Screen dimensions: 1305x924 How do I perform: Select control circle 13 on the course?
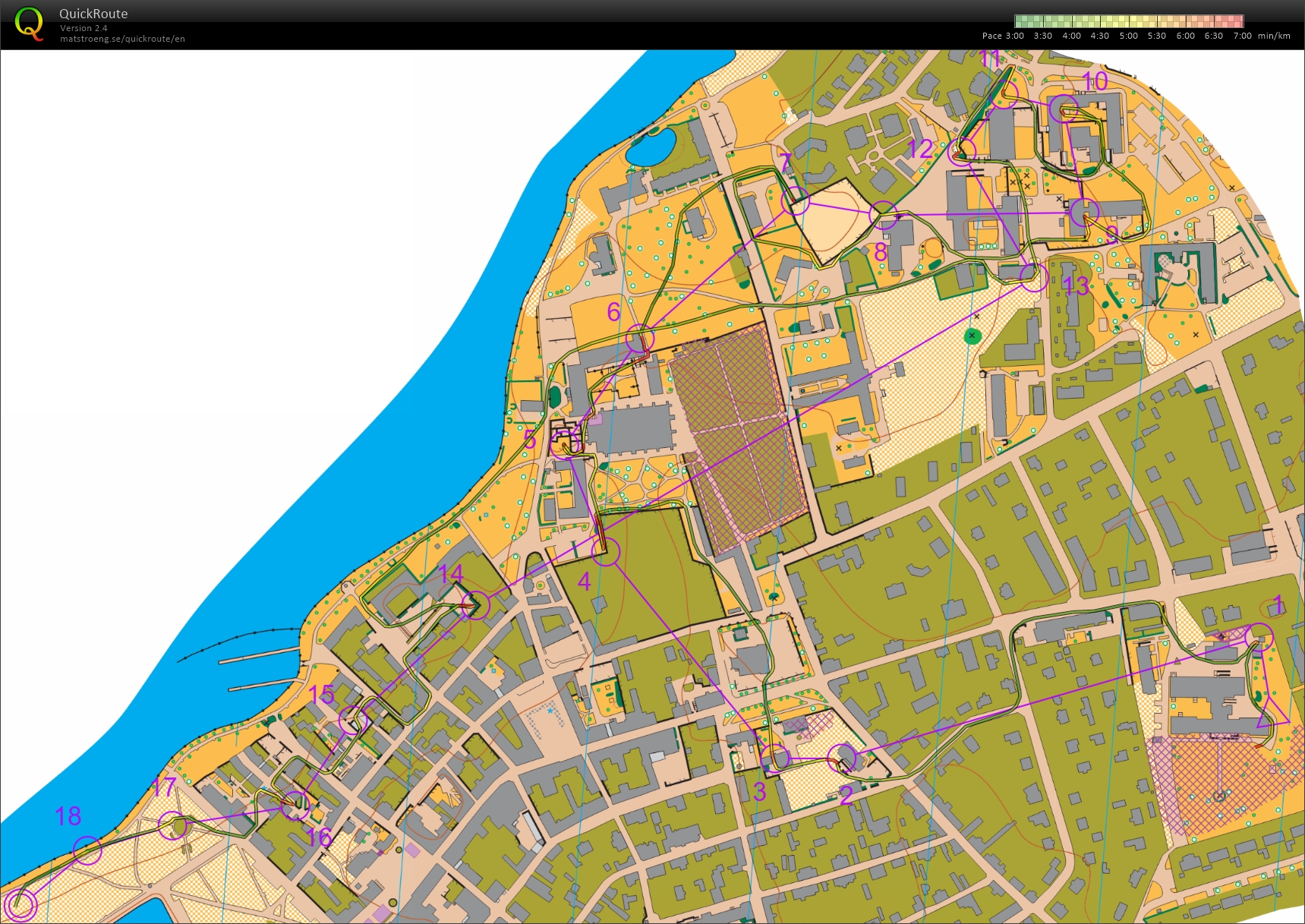click(1034, 277)
